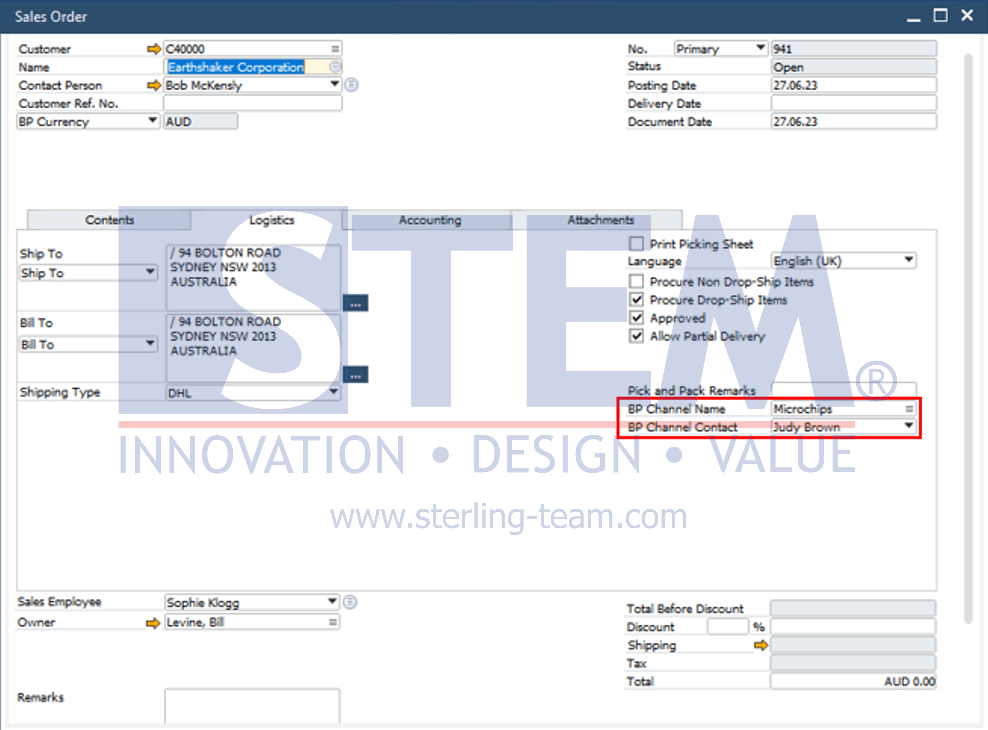Open contact details icon beside Bob McKensly
Screen dimensions: 988x730
point(352,84)
